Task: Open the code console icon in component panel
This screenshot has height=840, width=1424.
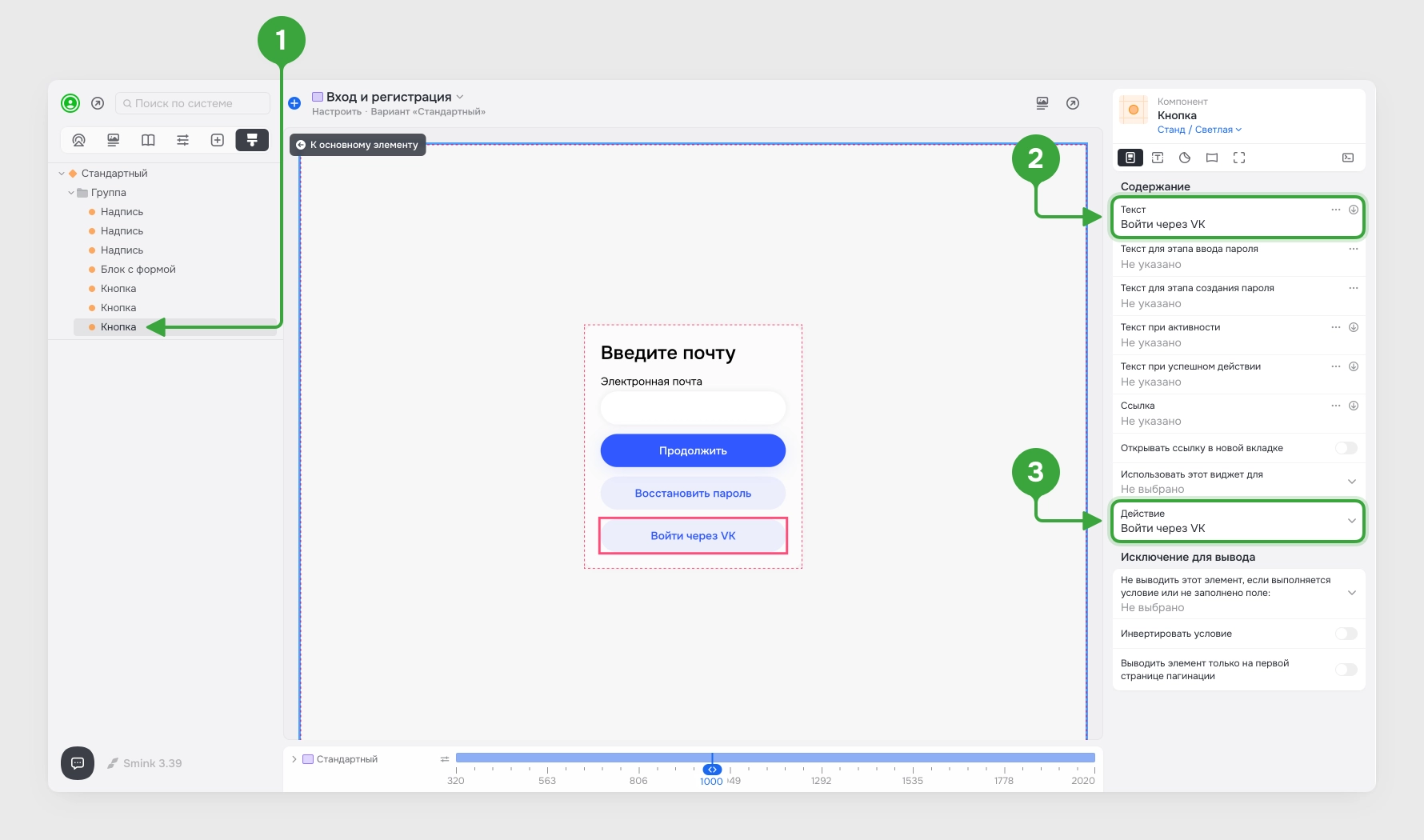Action: 1348,158
